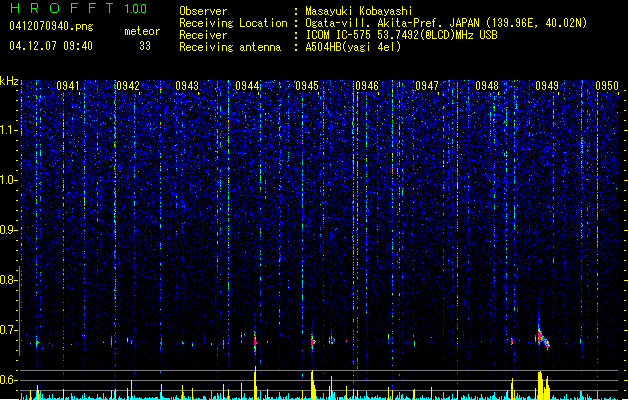The width and height of the screenshot is (629, 400).
Task: Click the 0942 time marker
Action: point(128,86)
